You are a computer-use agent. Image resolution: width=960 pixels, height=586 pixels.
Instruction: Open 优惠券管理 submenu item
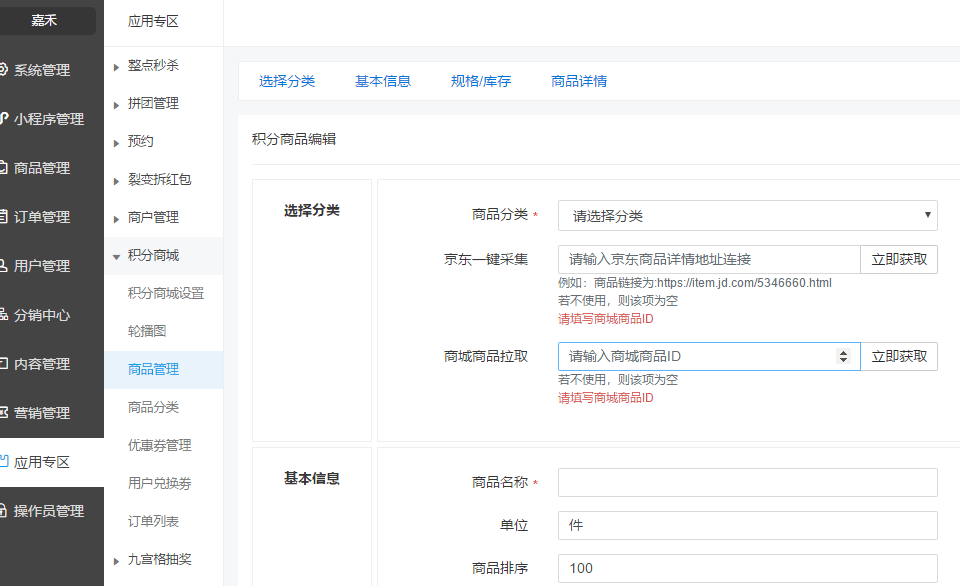tap(159, 445)
